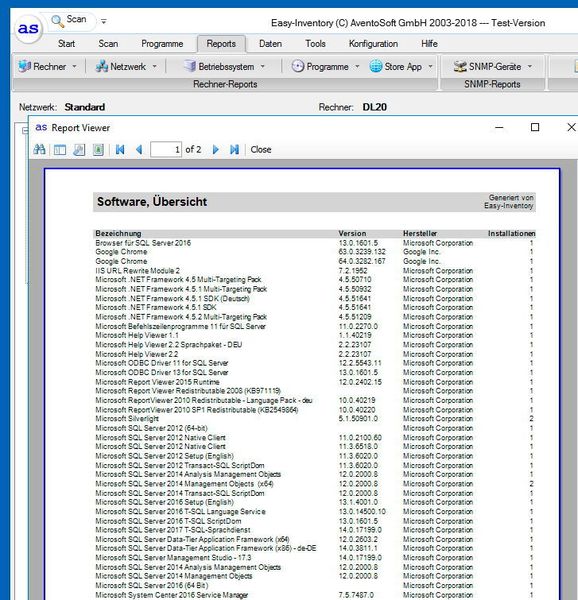
Task: Click the Store App globe icon
Action: 376,67
